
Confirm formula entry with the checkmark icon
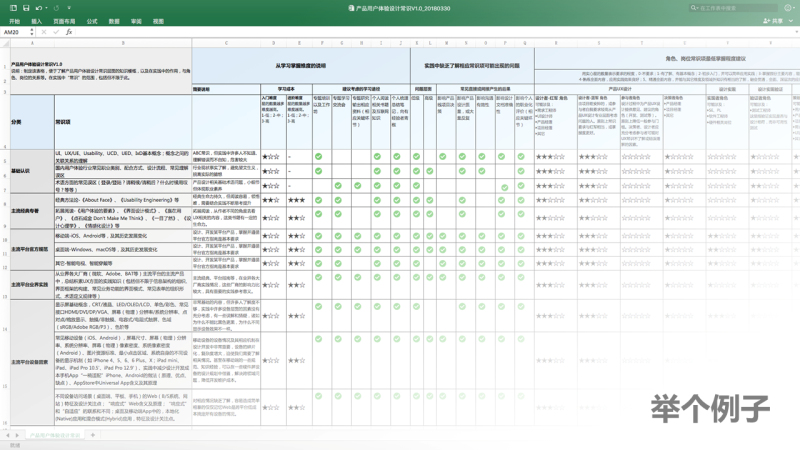tap(56, 32)
